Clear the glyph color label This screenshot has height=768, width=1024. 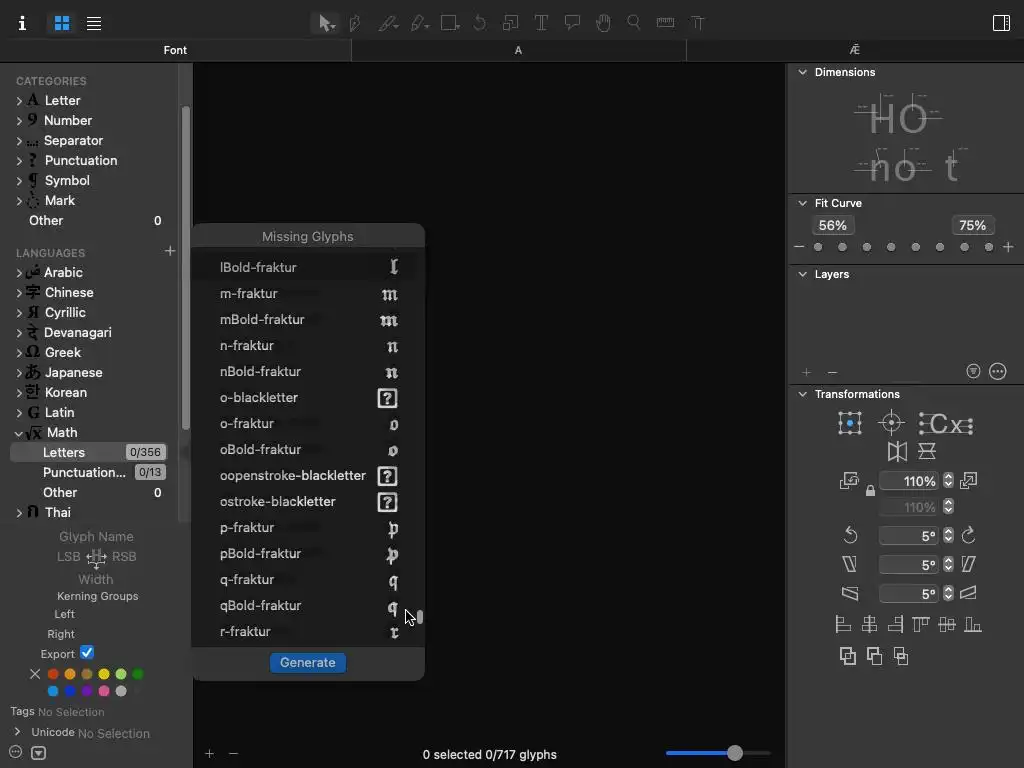coord(35,674)
